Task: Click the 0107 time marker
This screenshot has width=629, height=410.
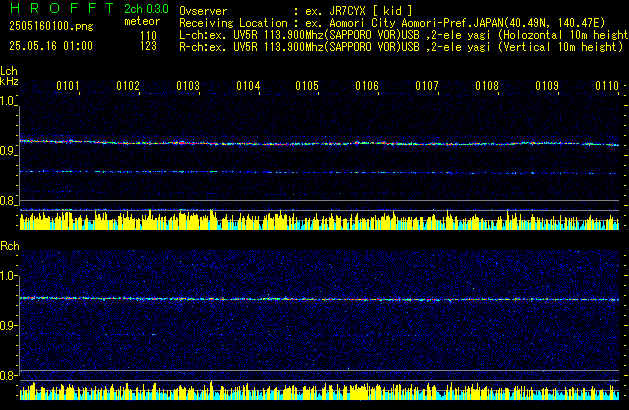Action: 427,86
